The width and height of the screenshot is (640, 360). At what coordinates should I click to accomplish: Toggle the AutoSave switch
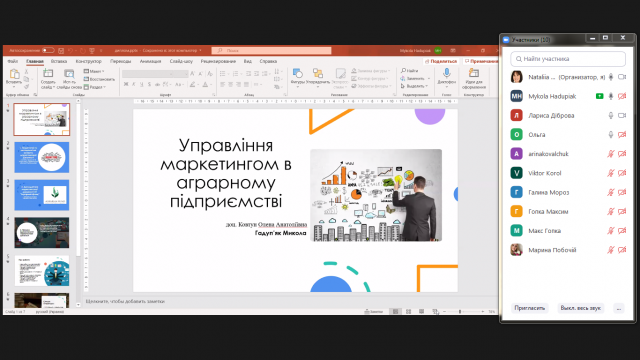(48, 50)
